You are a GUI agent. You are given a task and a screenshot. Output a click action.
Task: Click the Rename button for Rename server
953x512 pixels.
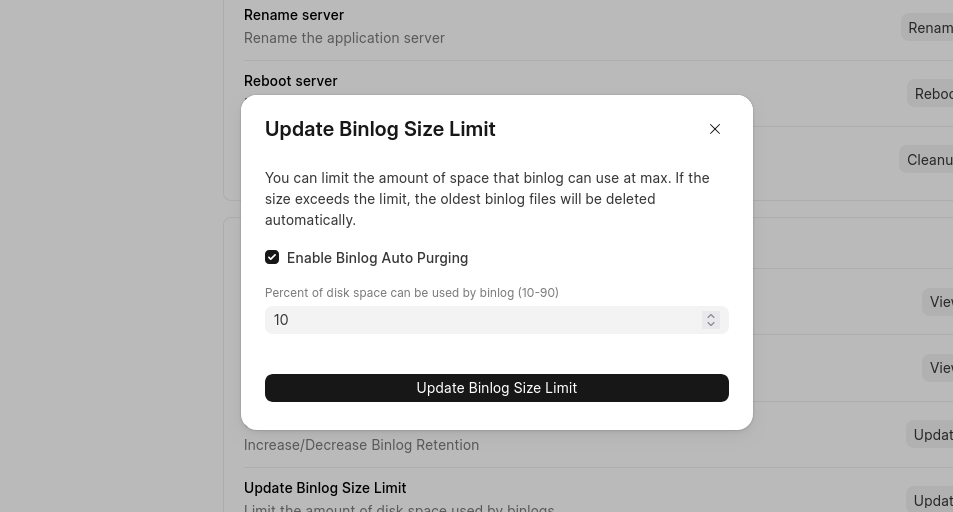coord(929,28)
